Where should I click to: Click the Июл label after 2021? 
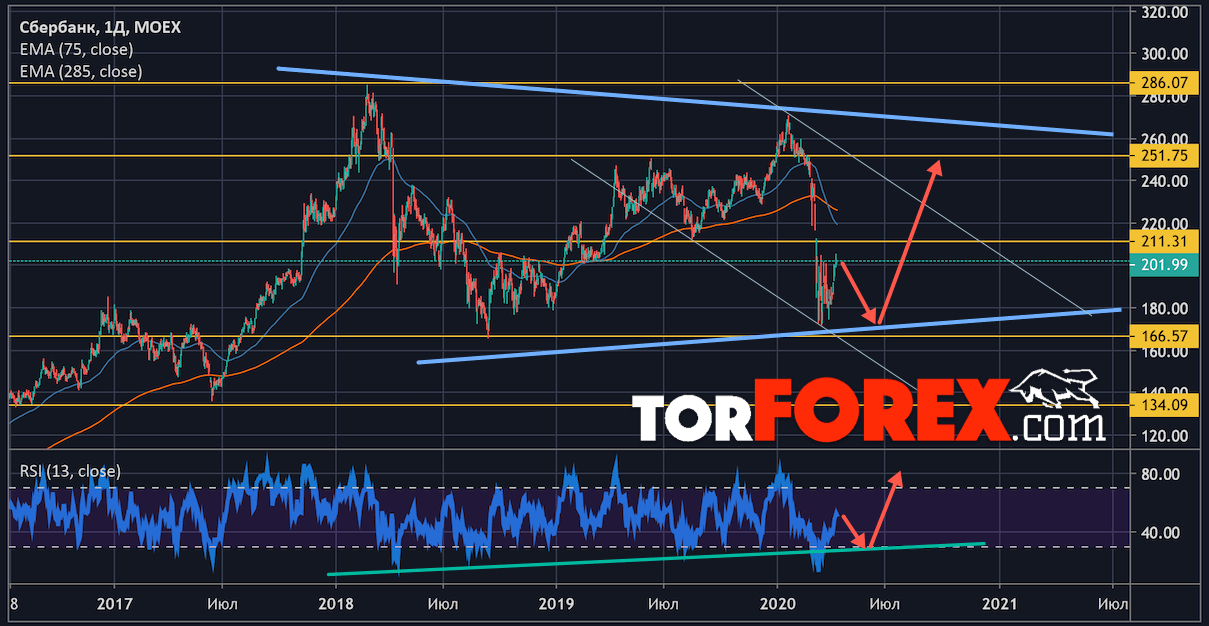click(x=1113, y=603)
